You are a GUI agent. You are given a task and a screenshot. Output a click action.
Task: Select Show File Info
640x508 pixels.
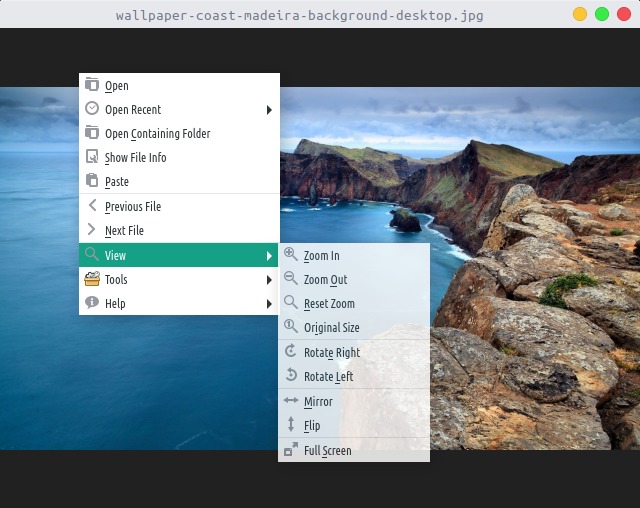tap(179, 158)
